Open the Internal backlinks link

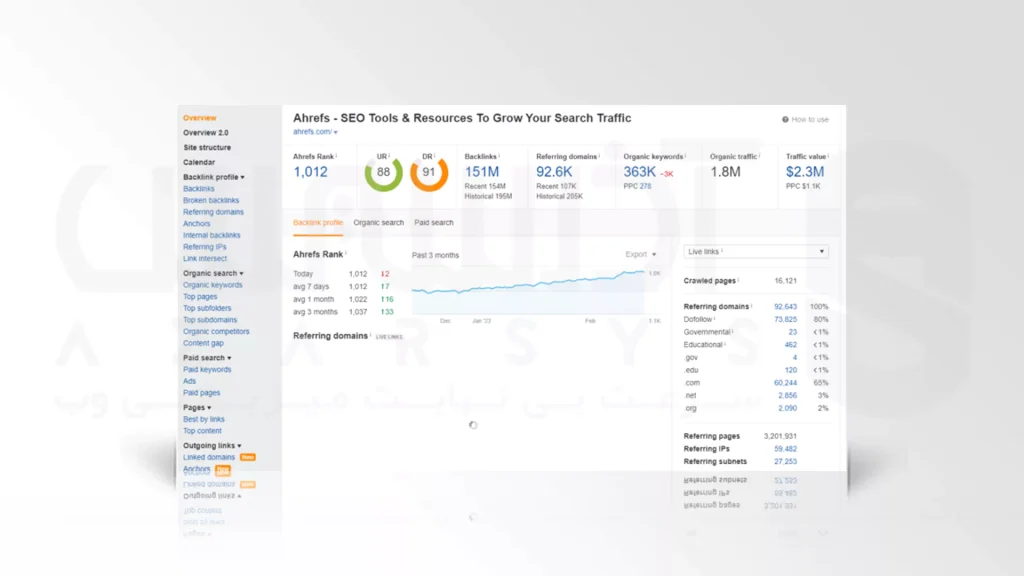[212, 235]
